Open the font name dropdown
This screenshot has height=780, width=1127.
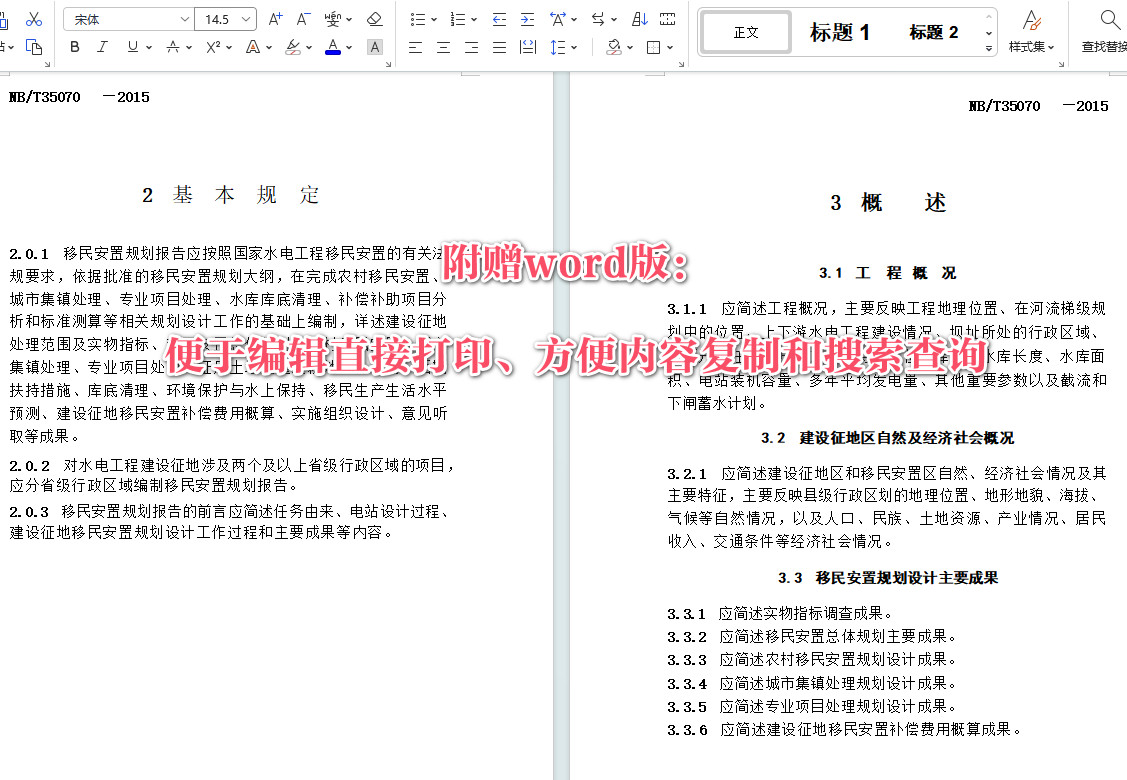tap(184, 18)
